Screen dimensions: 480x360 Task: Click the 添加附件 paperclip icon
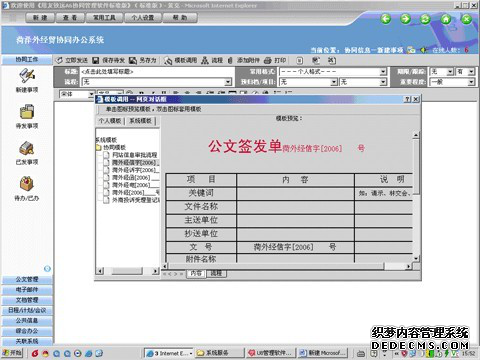click(x=230, y=60)
